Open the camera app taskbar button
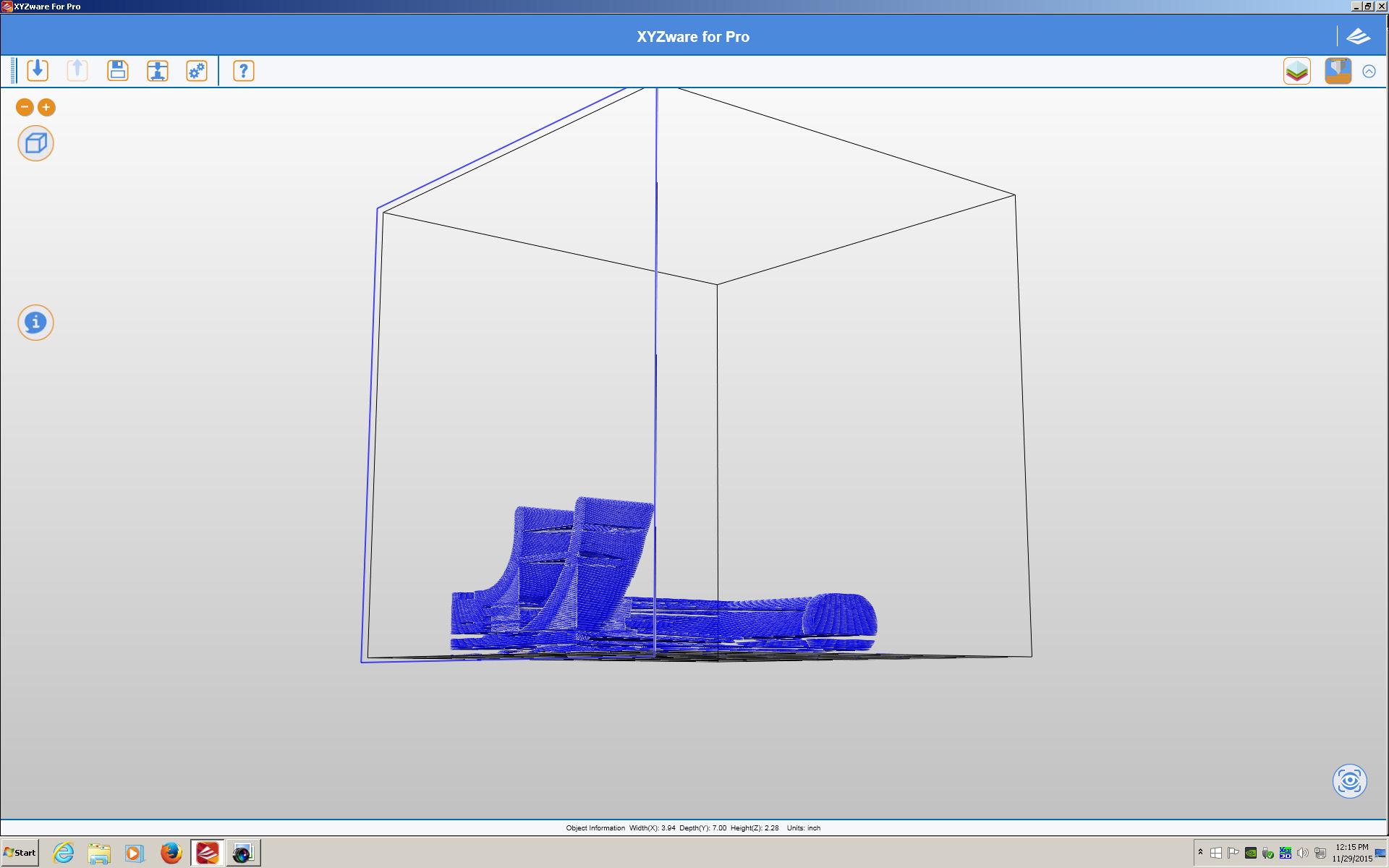 243,853
